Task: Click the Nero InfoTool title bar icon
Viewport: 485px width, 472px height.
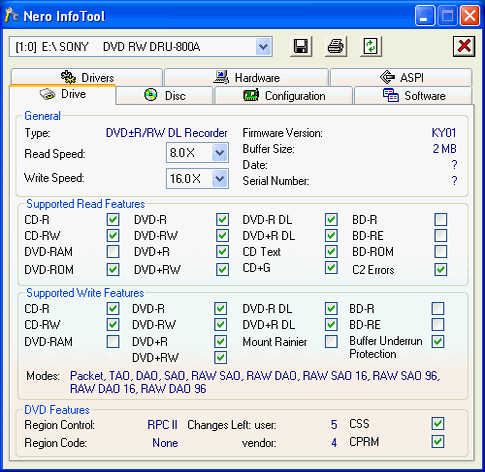Action: (12, 15)
